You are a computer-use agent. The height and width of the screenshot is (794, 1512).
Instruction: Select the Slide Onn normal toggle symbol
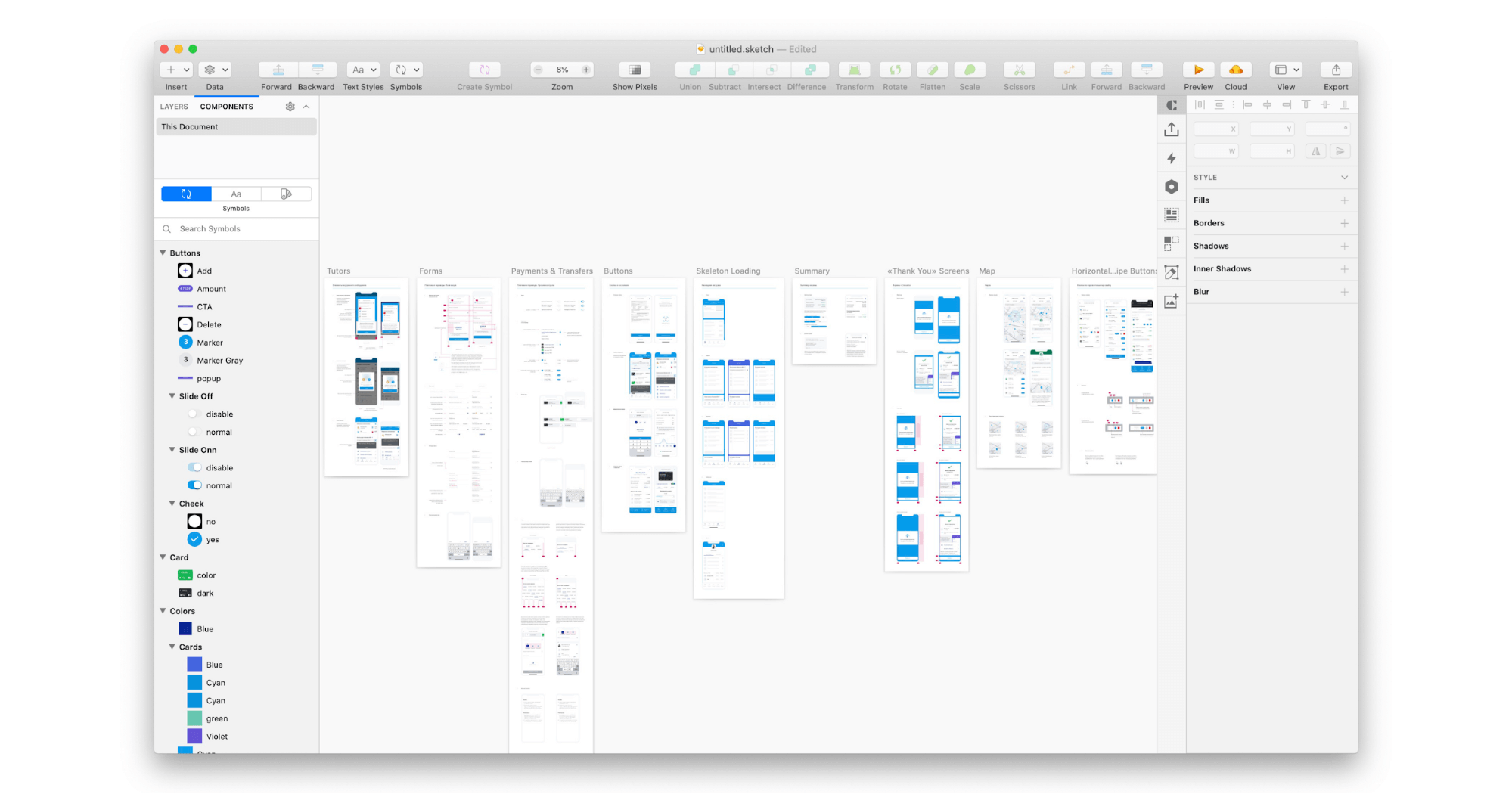[x=195, y=485]
